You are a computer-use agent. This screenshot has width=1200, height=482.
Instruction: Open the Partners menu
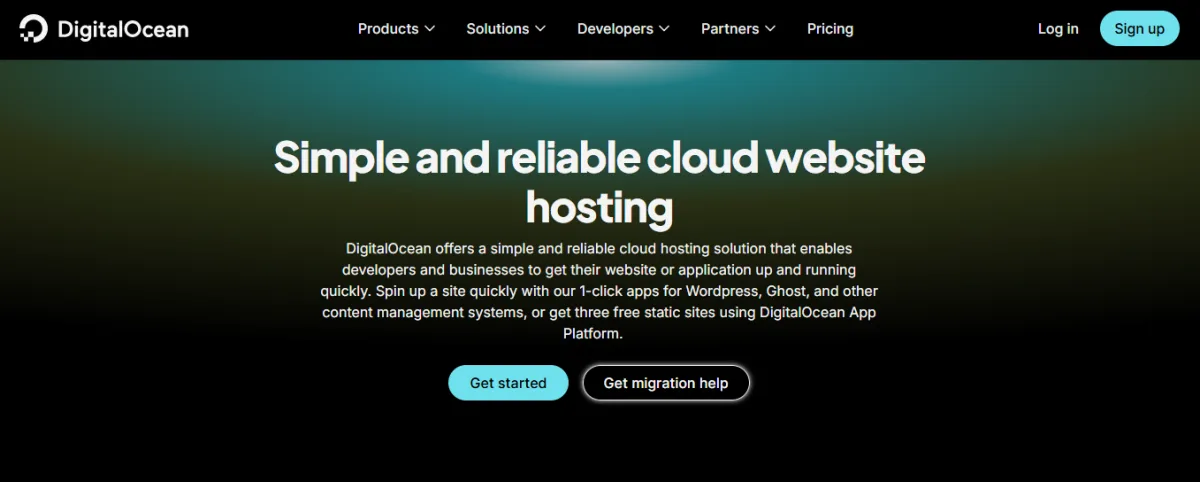click(x=738, y=29)
